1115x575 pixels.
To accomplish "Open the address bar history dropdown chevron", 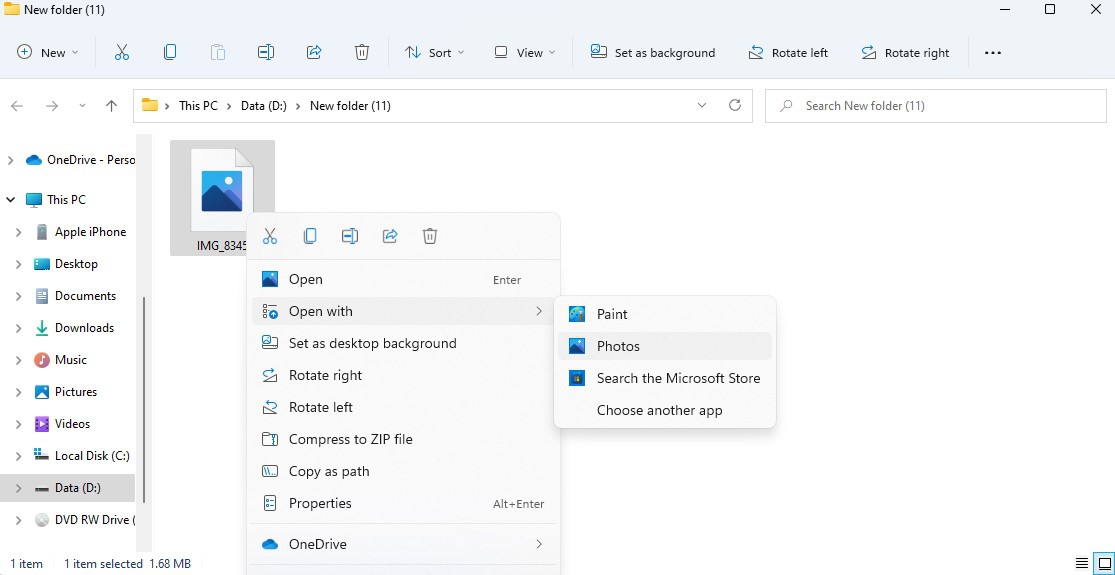I will click(702, 105).
